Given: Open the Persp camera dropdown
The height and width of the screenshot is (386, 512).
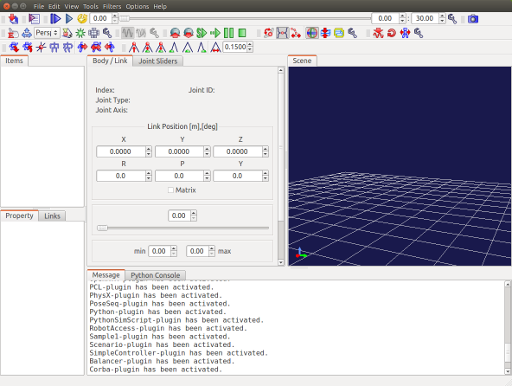Looking at the screenshot, I should tap(47, 33).
